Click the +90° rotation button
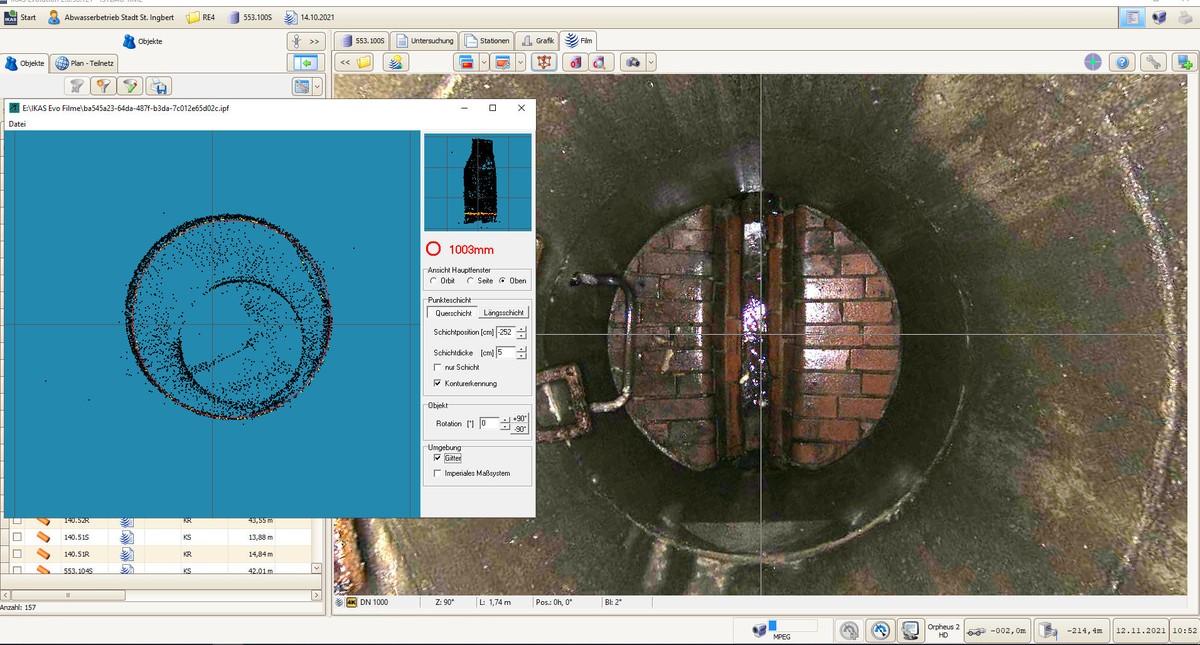Screen dimensions: 1200x645 519,417
